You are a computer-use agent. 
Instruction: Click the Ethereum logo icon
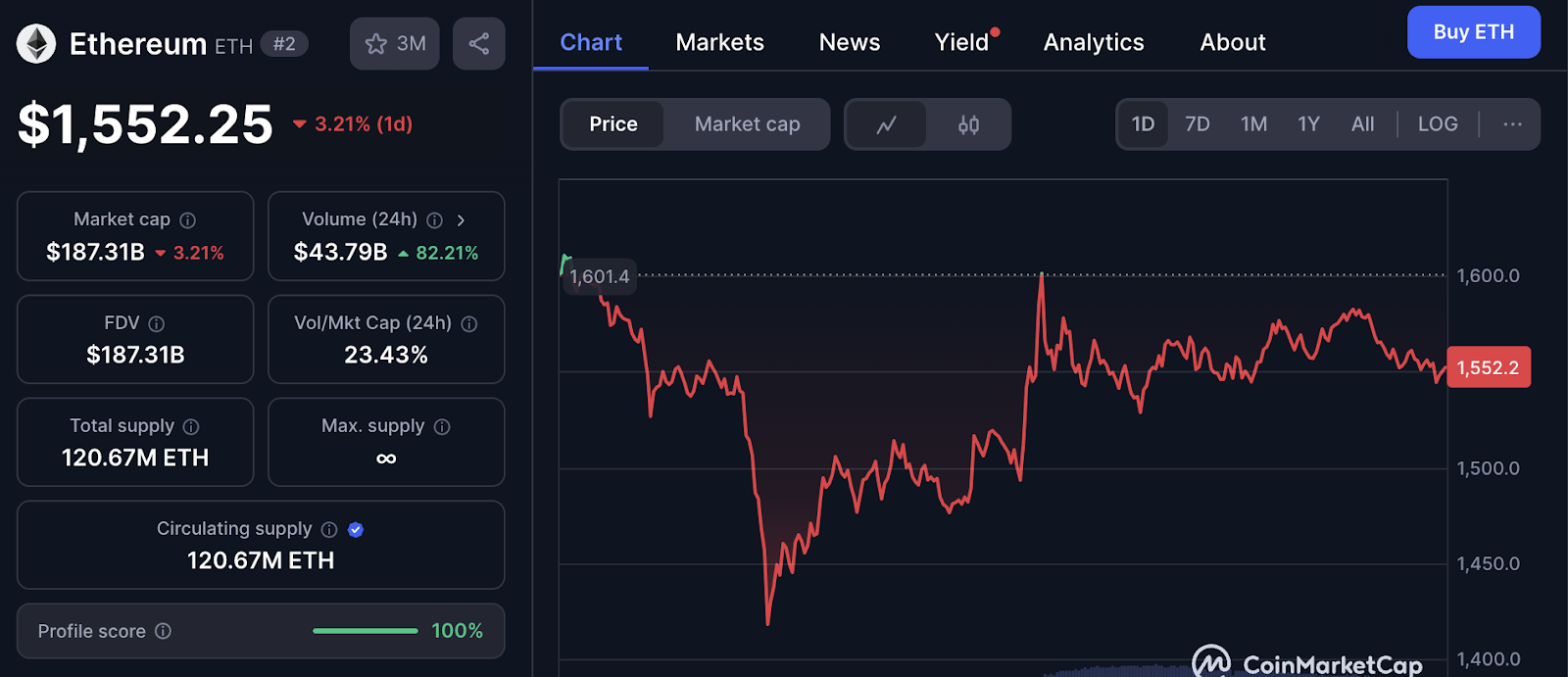click(x=36, y=44)
